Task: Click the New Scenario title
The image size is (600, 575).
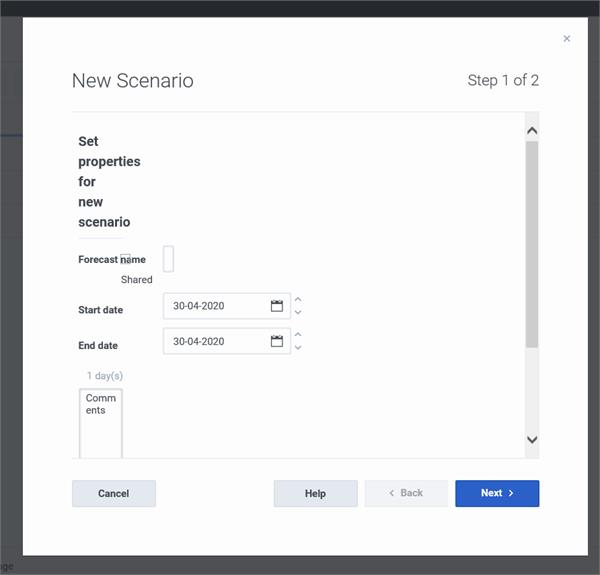Action: 133,81
